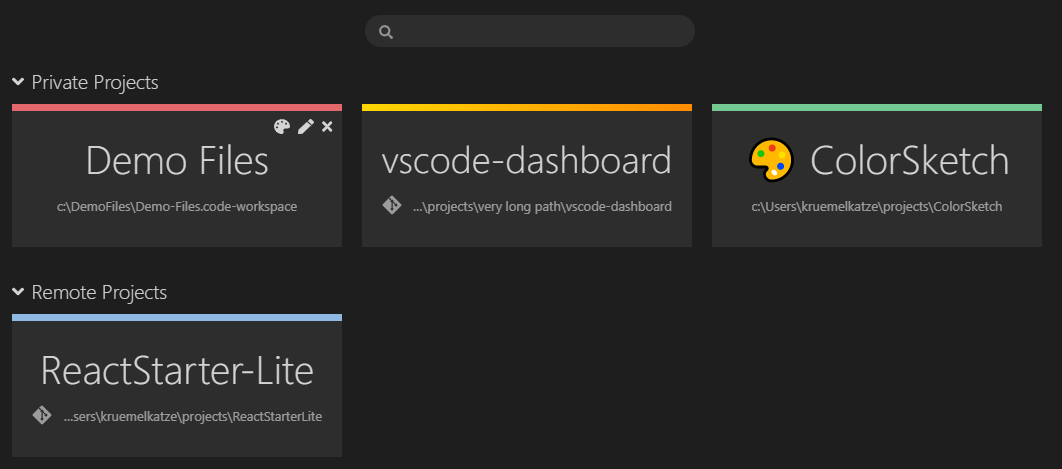Click the green color bar above ColorSketch

tap(876, 107)
